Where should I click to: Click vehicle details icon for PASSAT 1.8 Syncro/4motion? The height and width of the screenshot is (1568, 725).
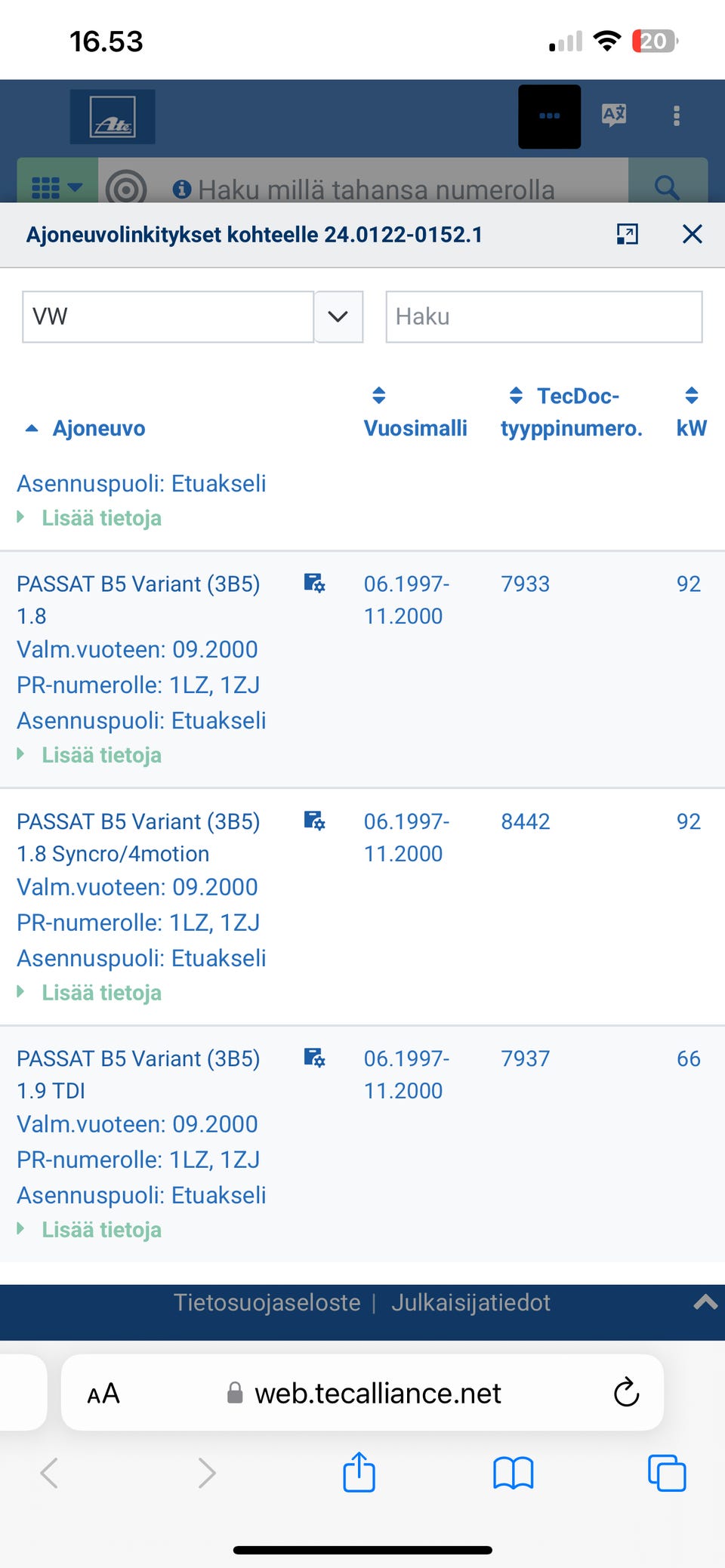pos(314,821)
